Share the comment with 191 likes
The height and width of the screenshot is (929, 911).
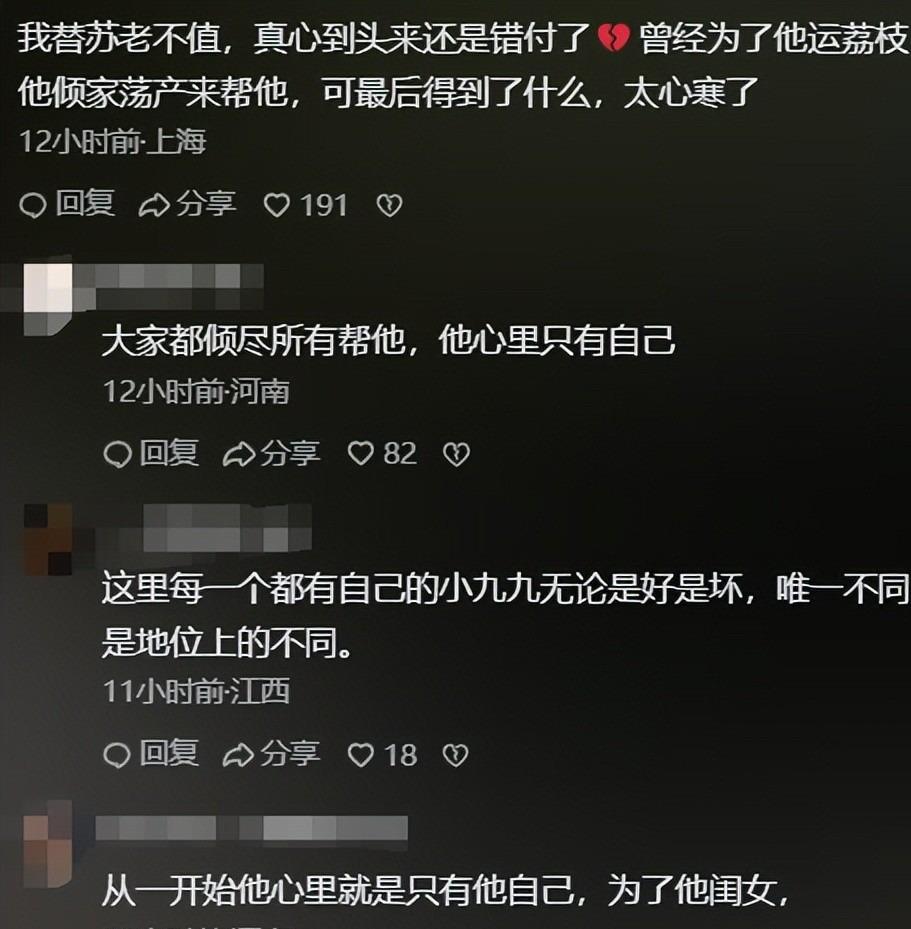(x=187, y=204)
